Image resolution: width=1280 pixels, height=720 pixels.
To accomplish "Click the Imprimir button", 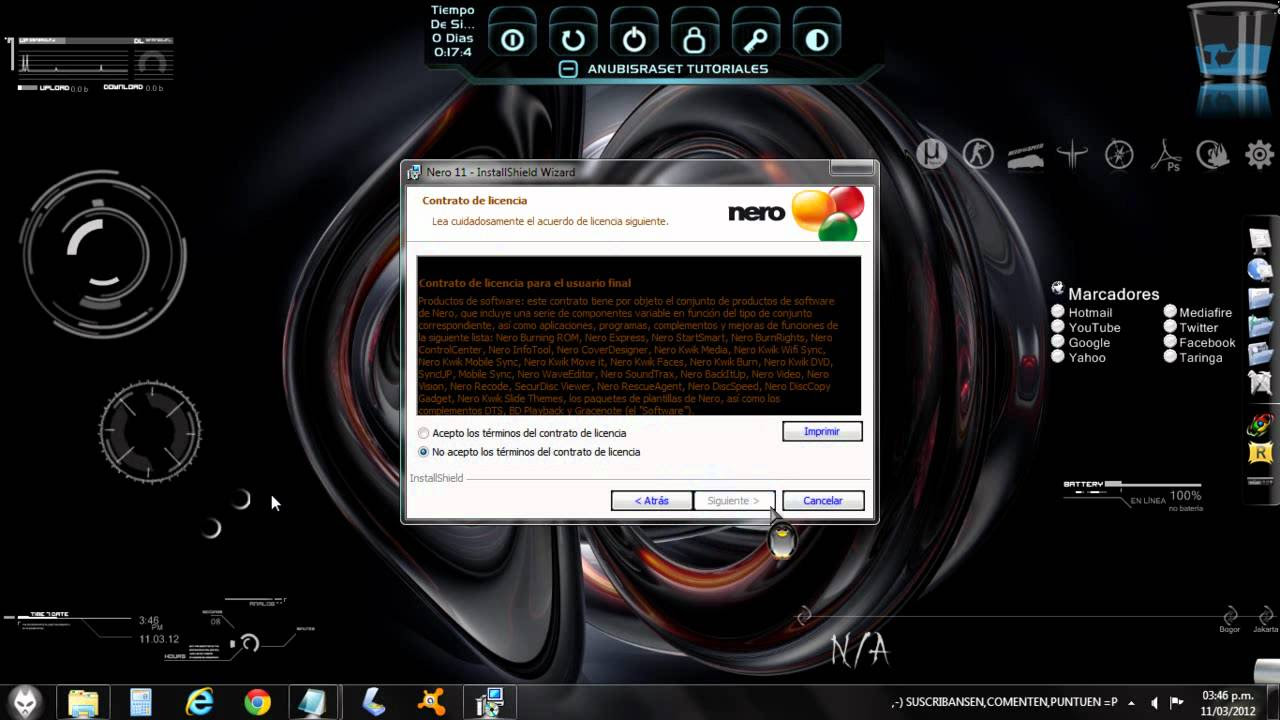I will tap(822, 431).
